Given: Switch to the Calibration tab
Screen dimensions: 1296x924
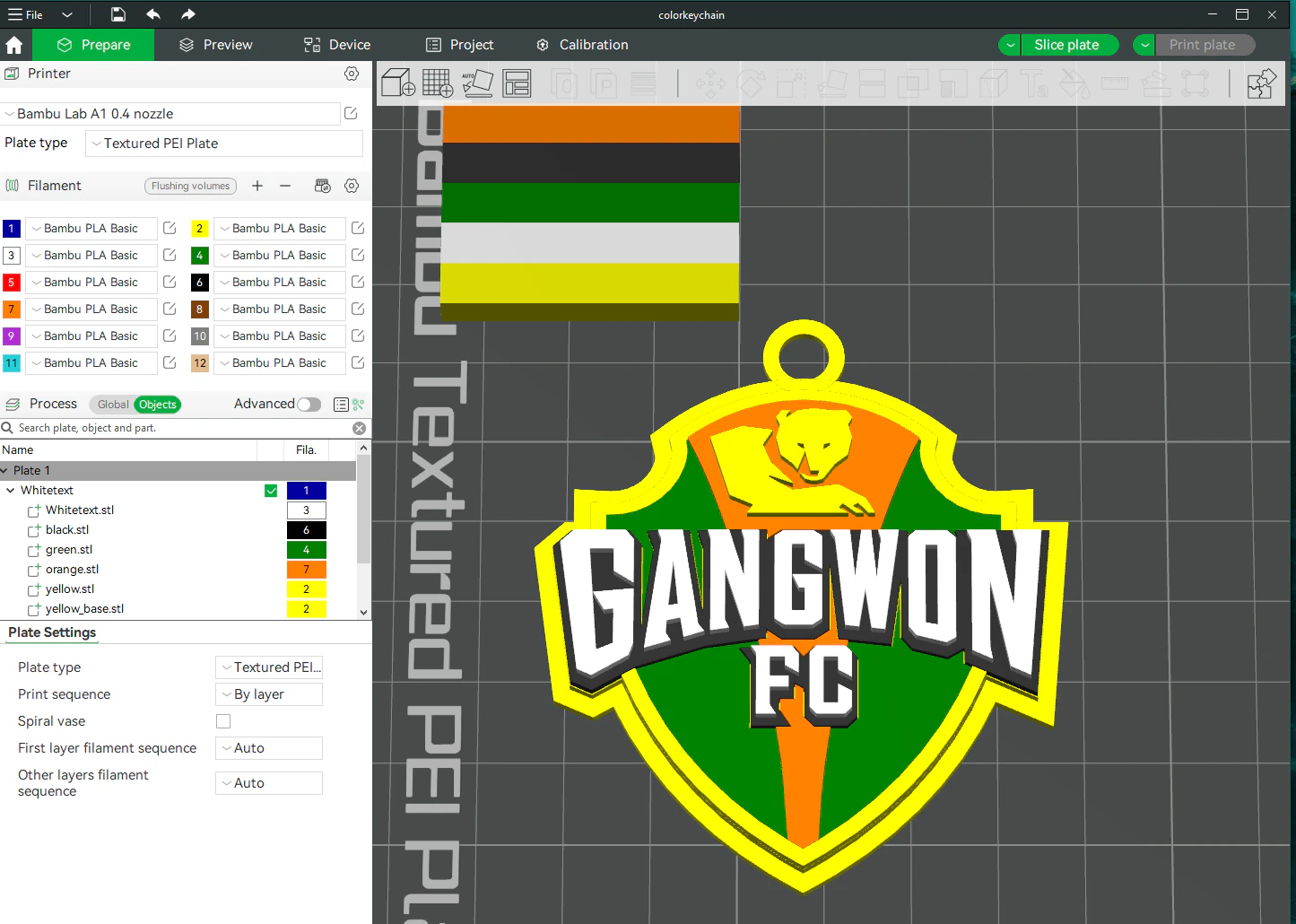Looking at the screenshot, I should coord(582,45).
